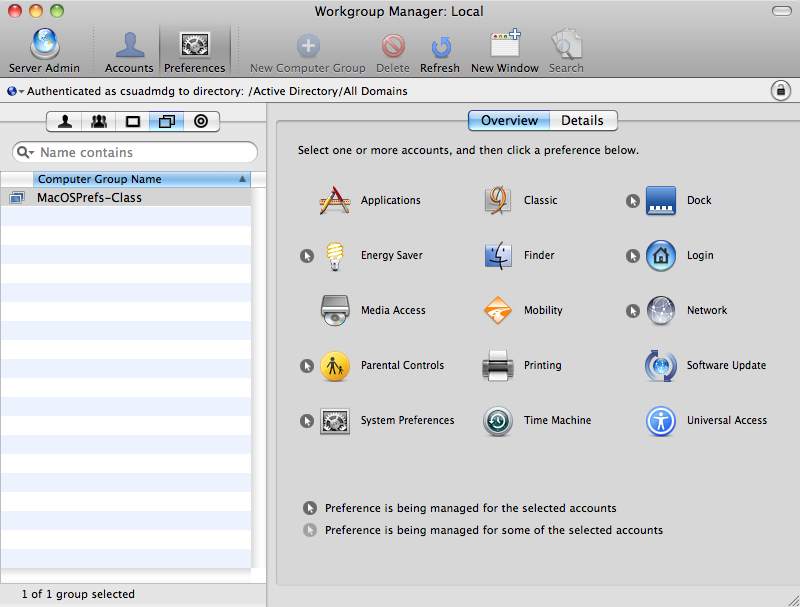This screenshot has height=607, width=800.
Task: Open a New Window
Action: point(505,50)
